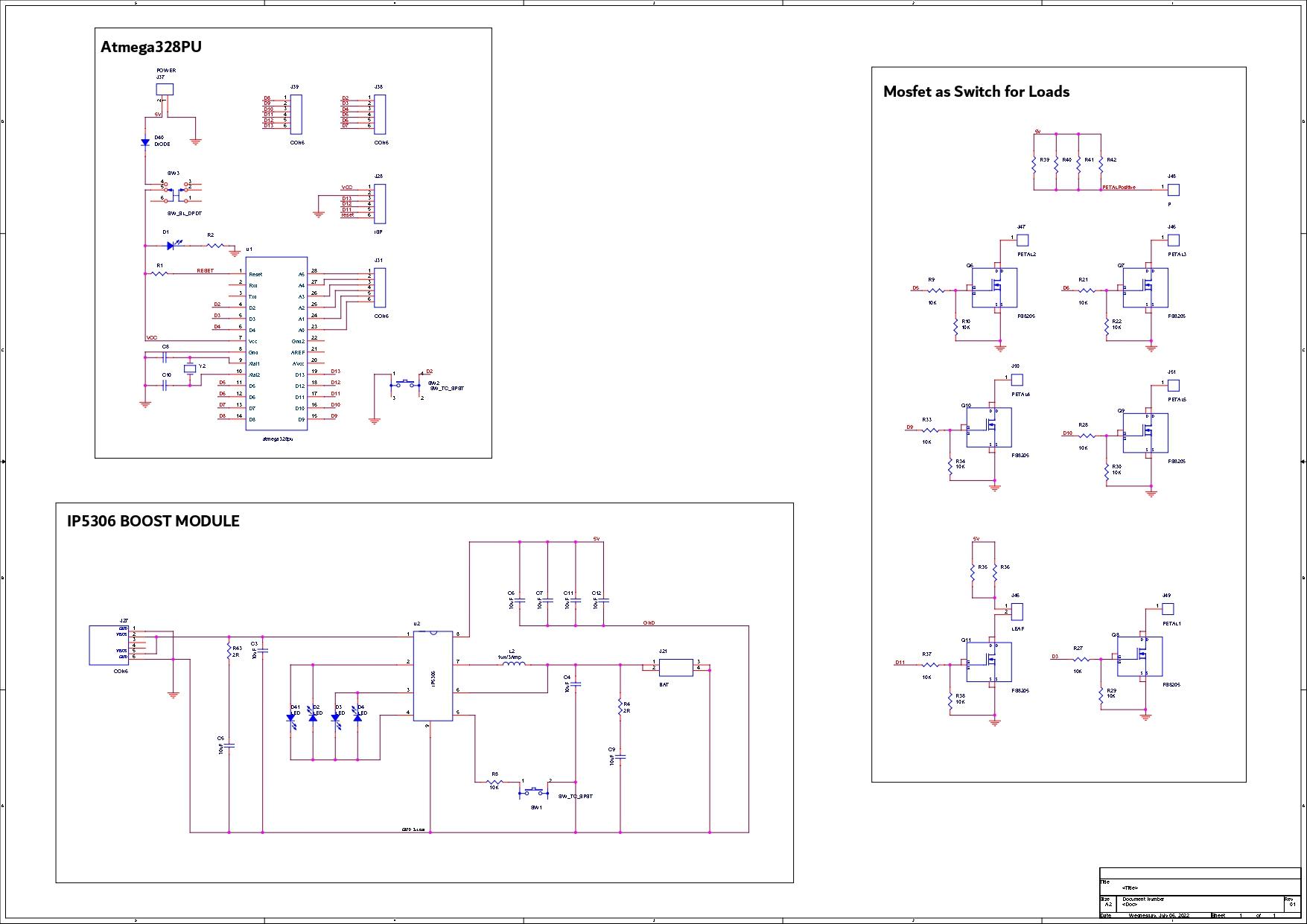Select the J28 ISP header symbol
The image size is (1307, 924).
click(x=380, y=203)
